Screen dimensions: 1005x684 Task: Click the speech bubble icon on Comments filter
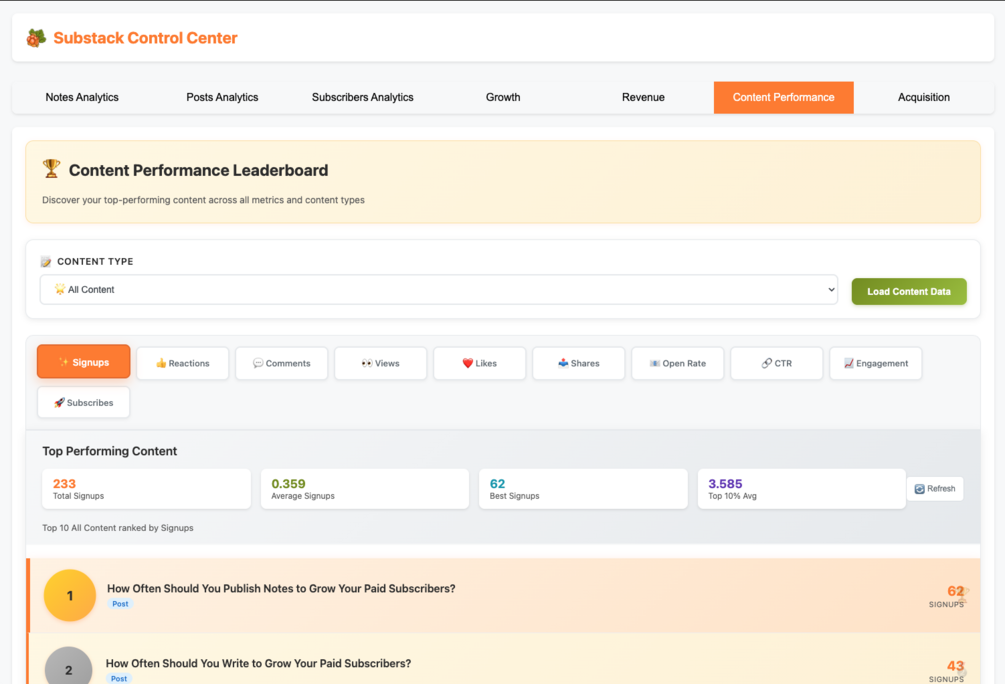coord(258,363)
